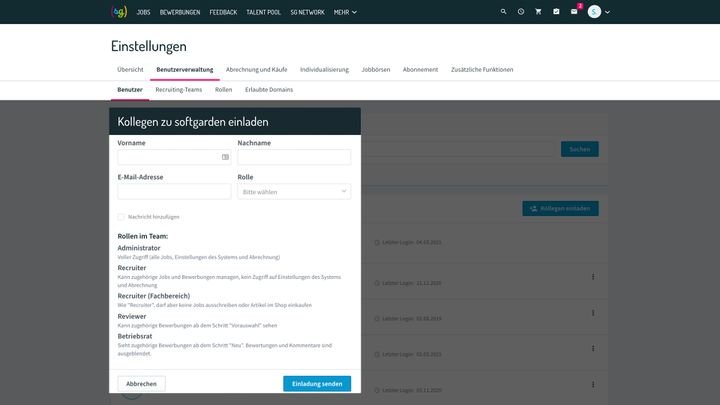Image resolution: width=720 pixels, height=405 pixels.
Task: Open three-dot menu for second user row
Action: pyautogui.click(x=593, y=277)
